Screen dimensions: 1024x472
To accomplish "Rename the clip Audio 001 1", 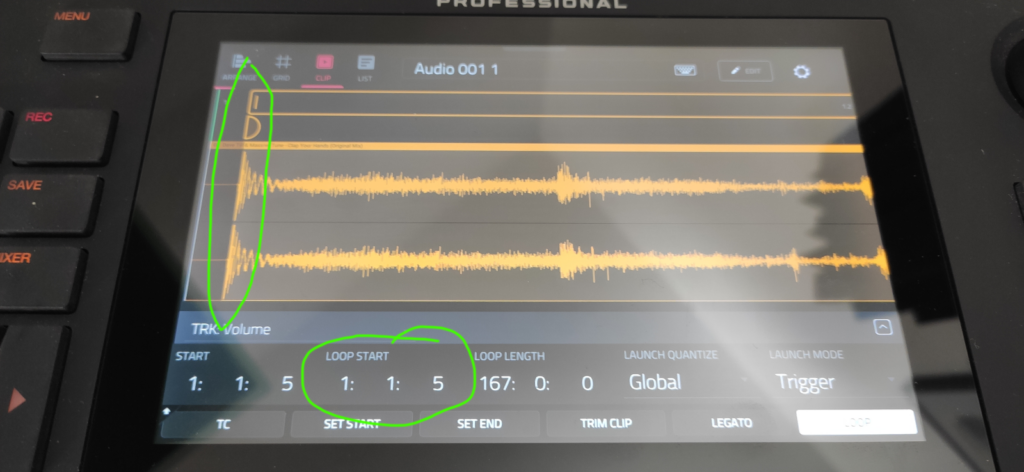I will pyautogui.click(x=456, y=69).
